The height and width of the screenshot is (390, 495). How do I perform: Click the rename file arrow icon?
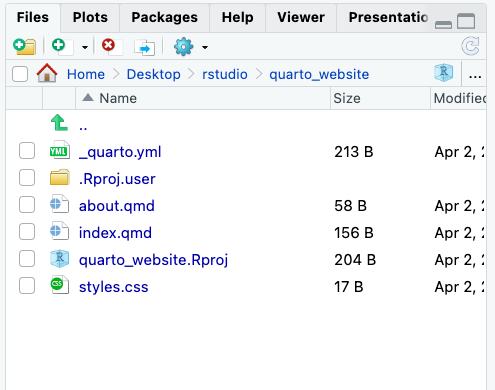coord(144,47)
